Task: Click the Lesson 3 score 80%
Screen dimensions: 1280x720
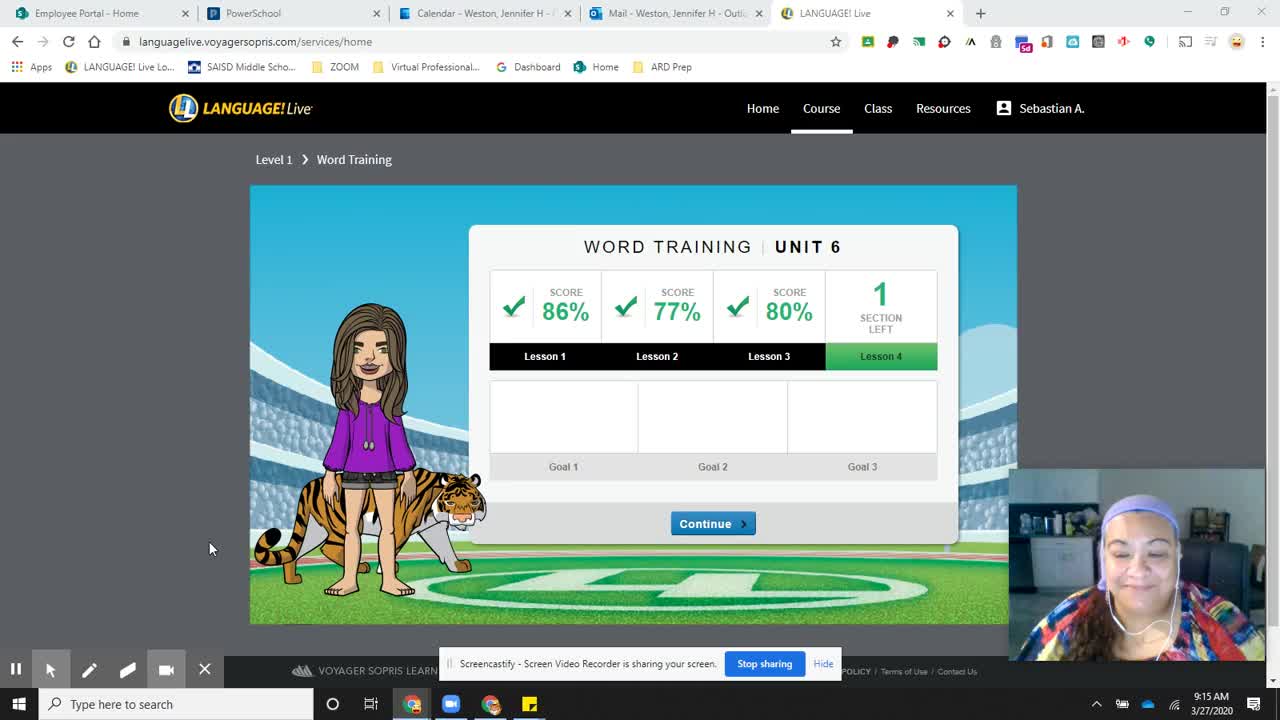Action: pyautogui.click(x=789, y=311)
